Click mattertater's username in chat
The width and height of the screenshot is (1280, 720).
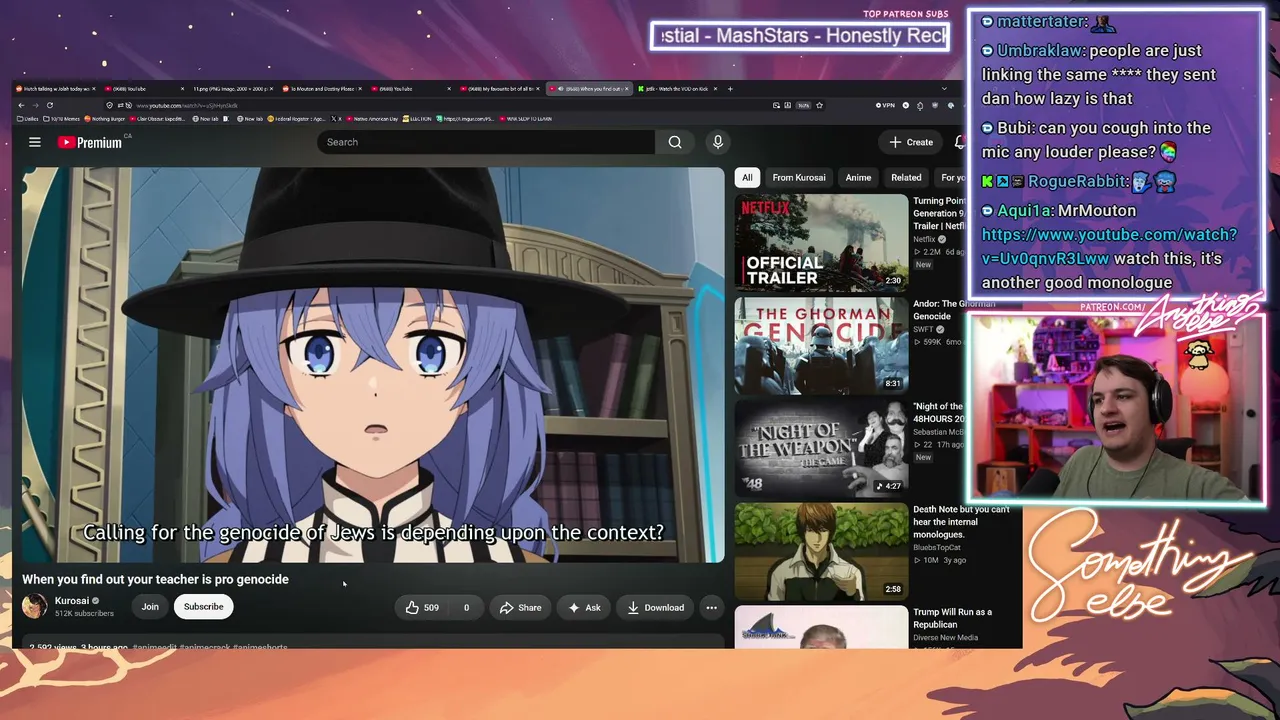[x=1041, y=22]
